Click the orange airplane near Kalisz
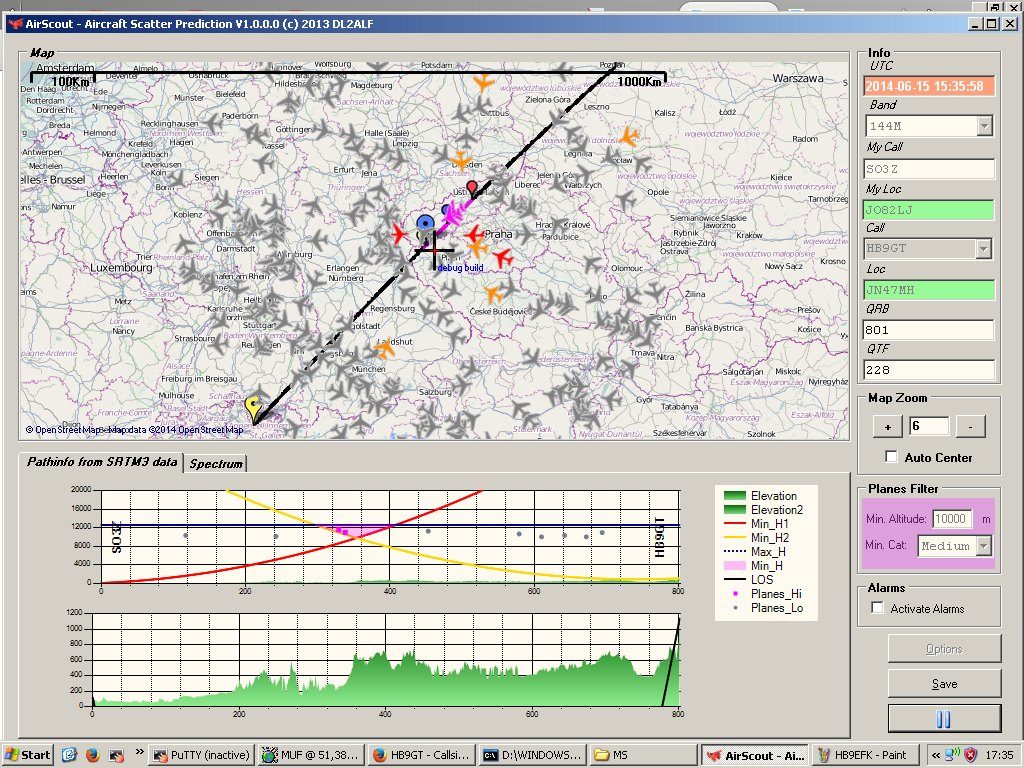This screenshot has width=1024, height=768. pos(628,136)
